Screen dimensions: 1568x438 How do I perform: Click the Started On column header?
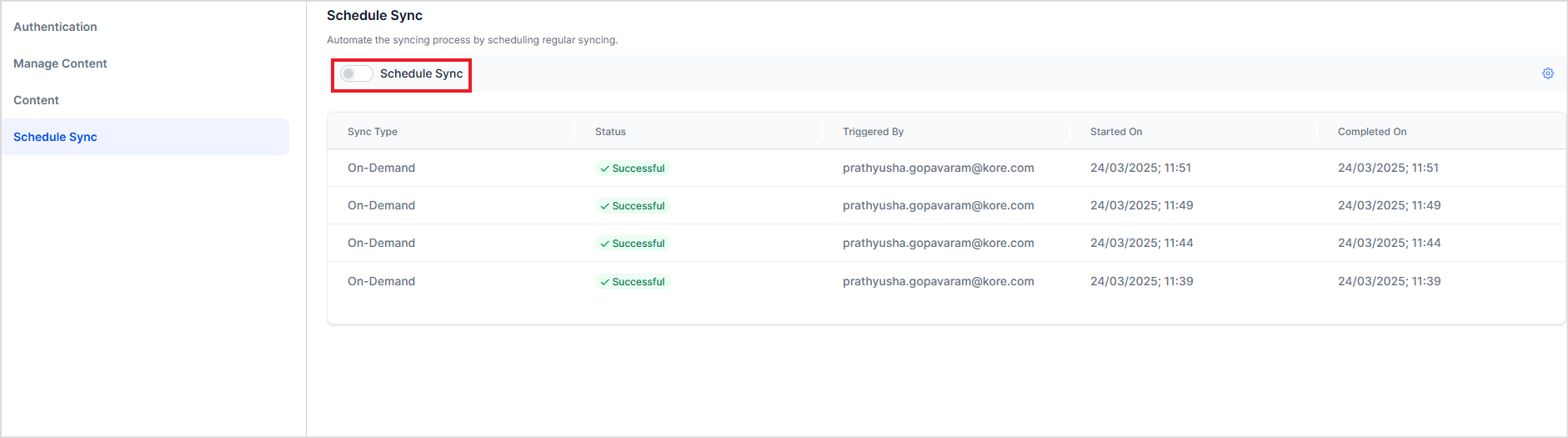pyautogui.click(x=1116, y=132)
